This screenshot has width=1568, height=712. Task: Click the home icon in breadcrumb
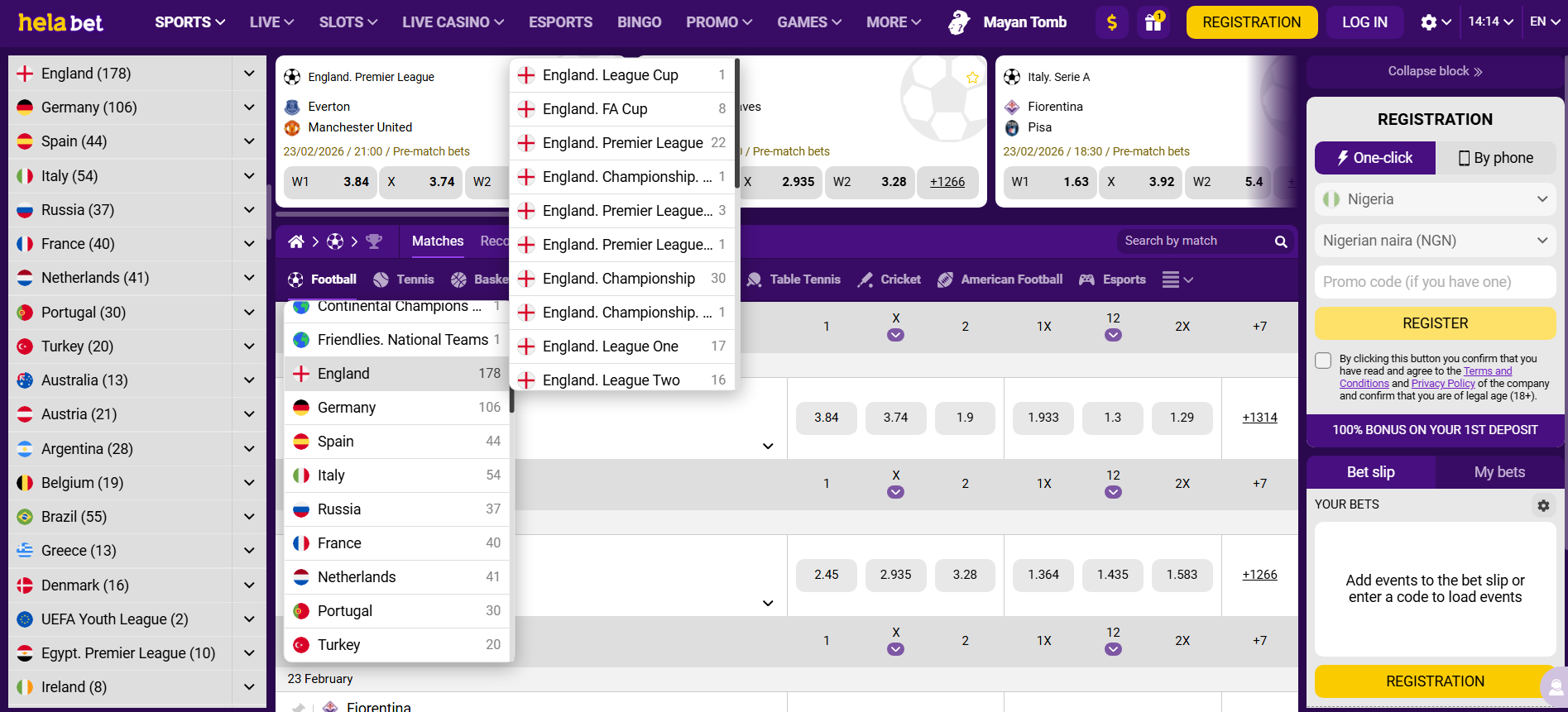coord(296,241)
